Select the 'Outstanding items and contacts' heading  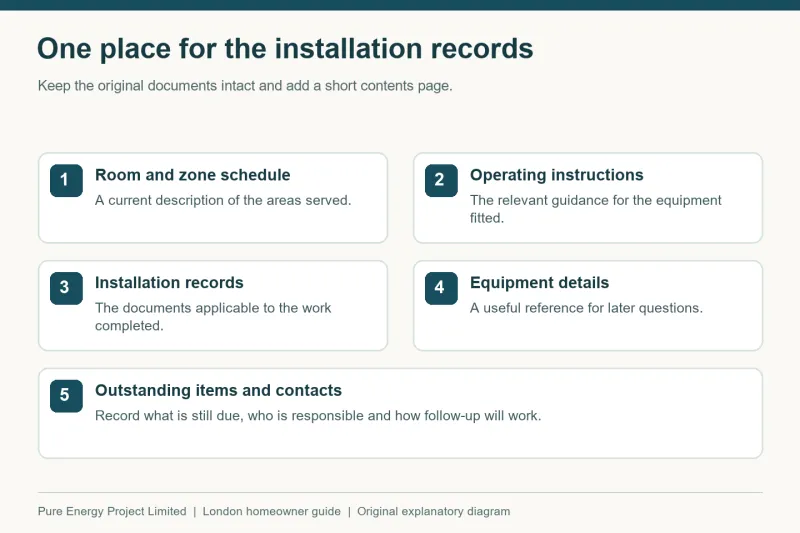point(218,390)
